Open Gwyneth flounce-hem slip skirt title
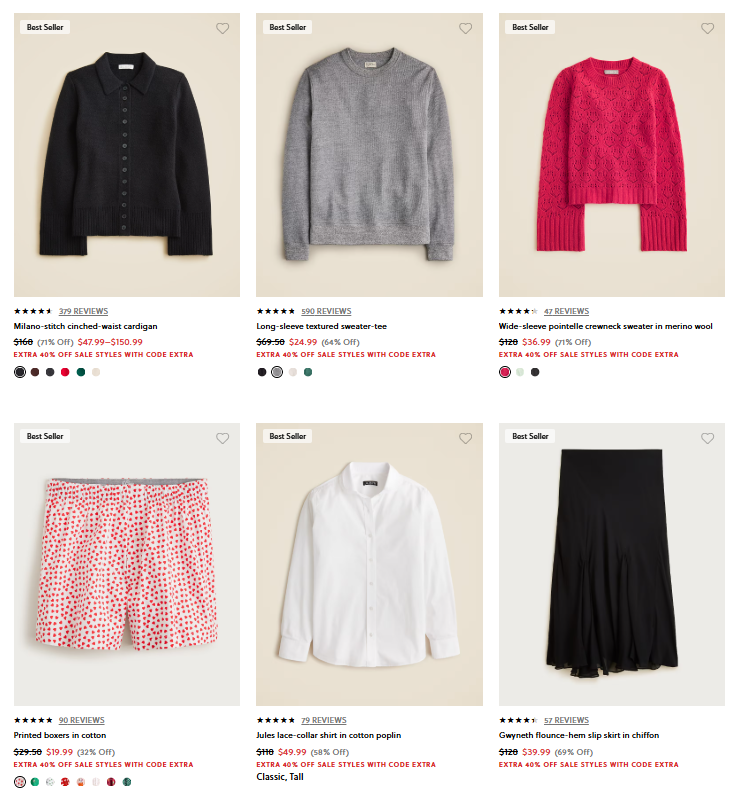The width and height of the screenshot is (739, 812). click(579, 735)
